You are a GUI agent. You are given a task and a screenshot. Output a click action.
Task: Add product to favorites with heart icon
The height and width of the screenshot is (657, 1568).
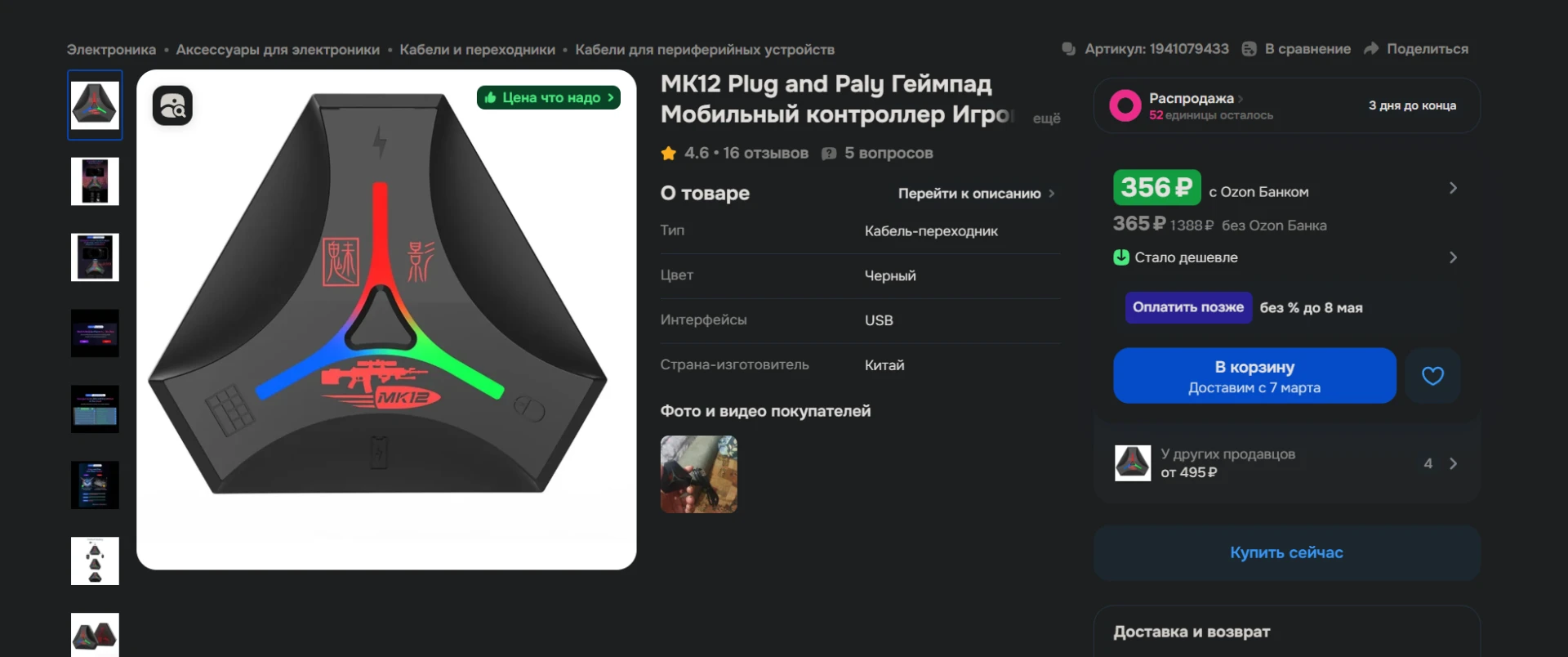click(x=1432, y=376)
